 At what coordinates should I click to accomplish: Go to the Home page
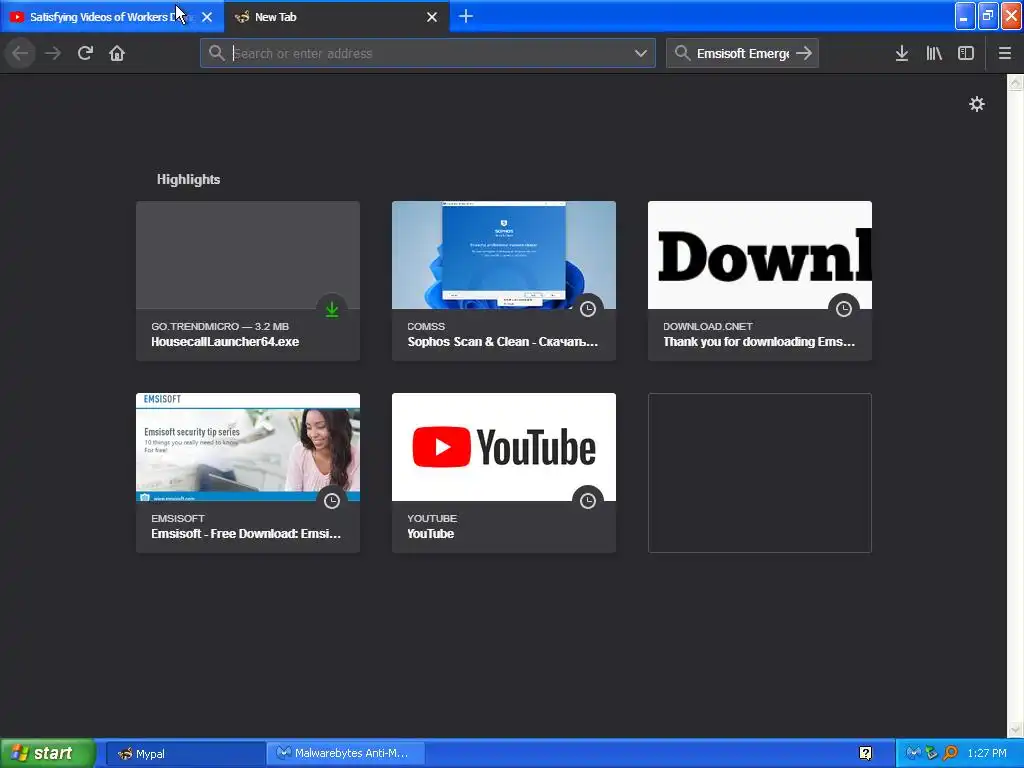click(x=117, y=53)
